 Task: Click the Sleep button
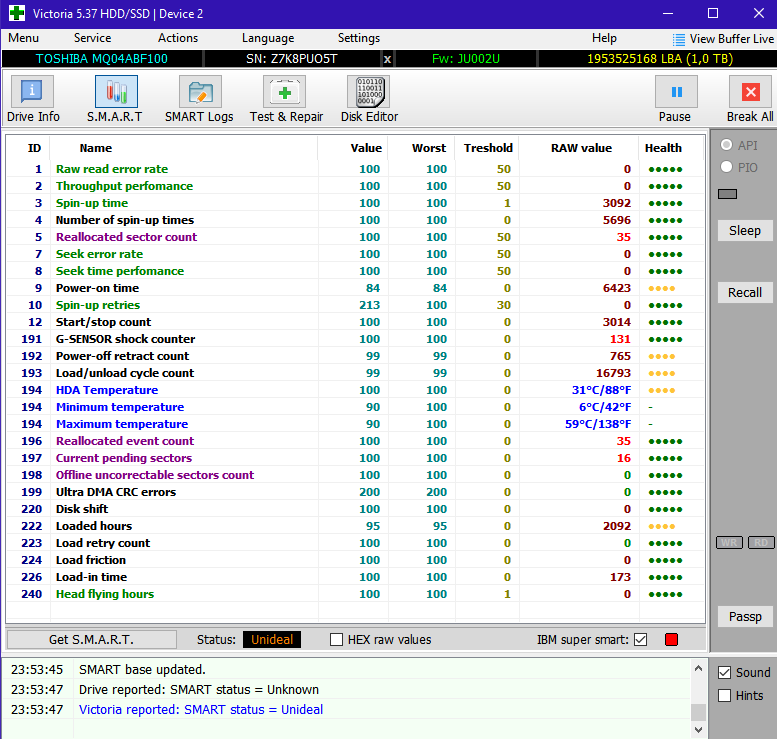click(x=744, y=230)
